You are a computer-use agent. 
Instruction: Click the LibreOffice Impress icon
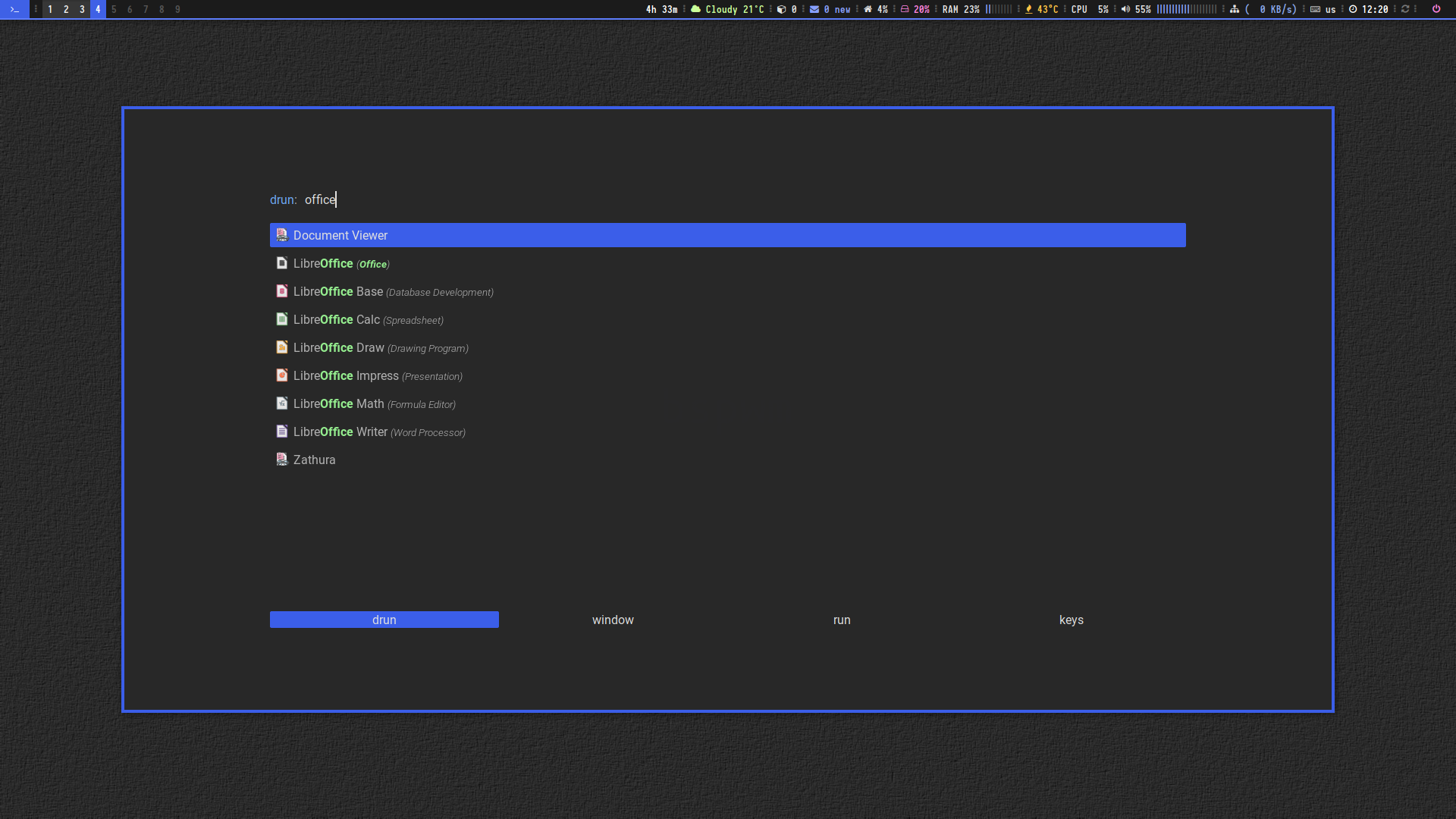click(x=281, y=375)
